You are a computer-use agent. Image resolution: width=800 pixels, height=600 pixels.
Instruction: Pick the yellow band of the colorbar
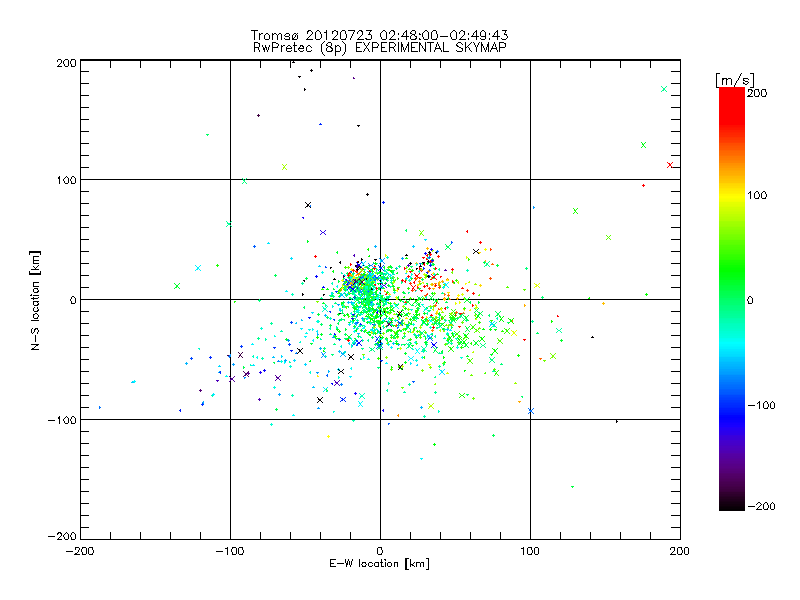point(732,195)
